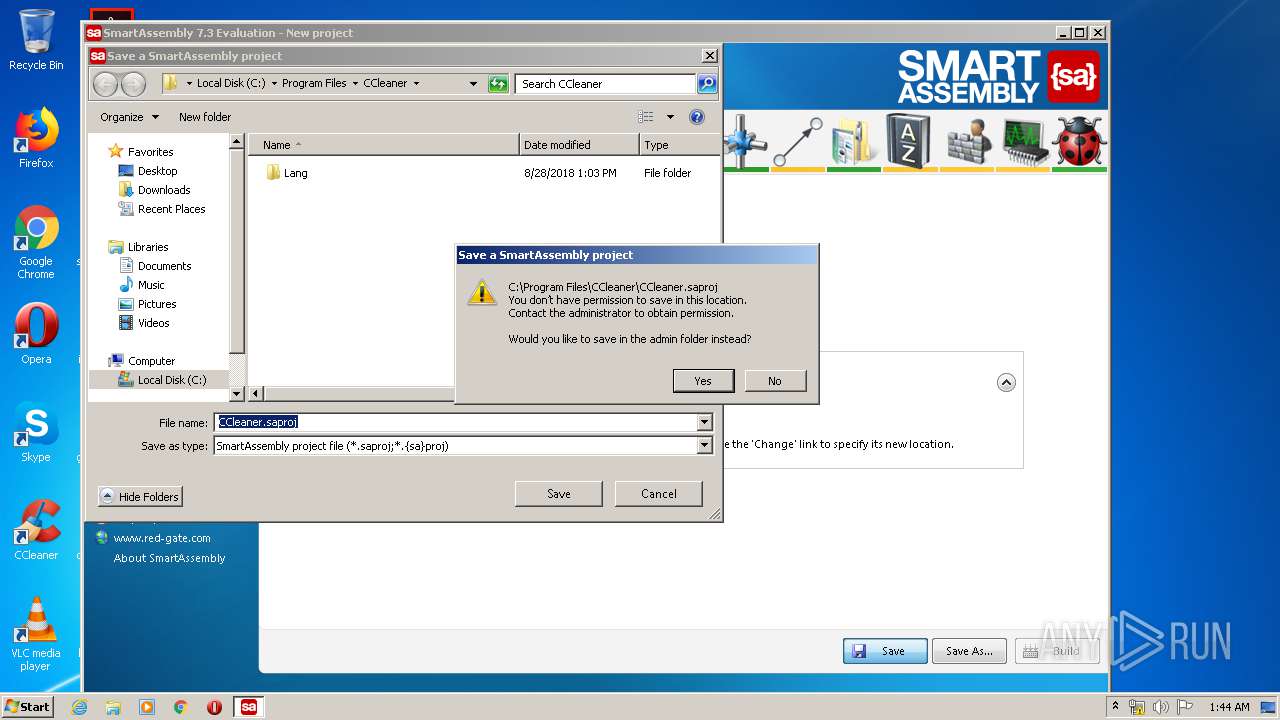
Task: Click the pipe-joint merging icon in SmartAssembly toolbar
Action: tap(745, 141)
